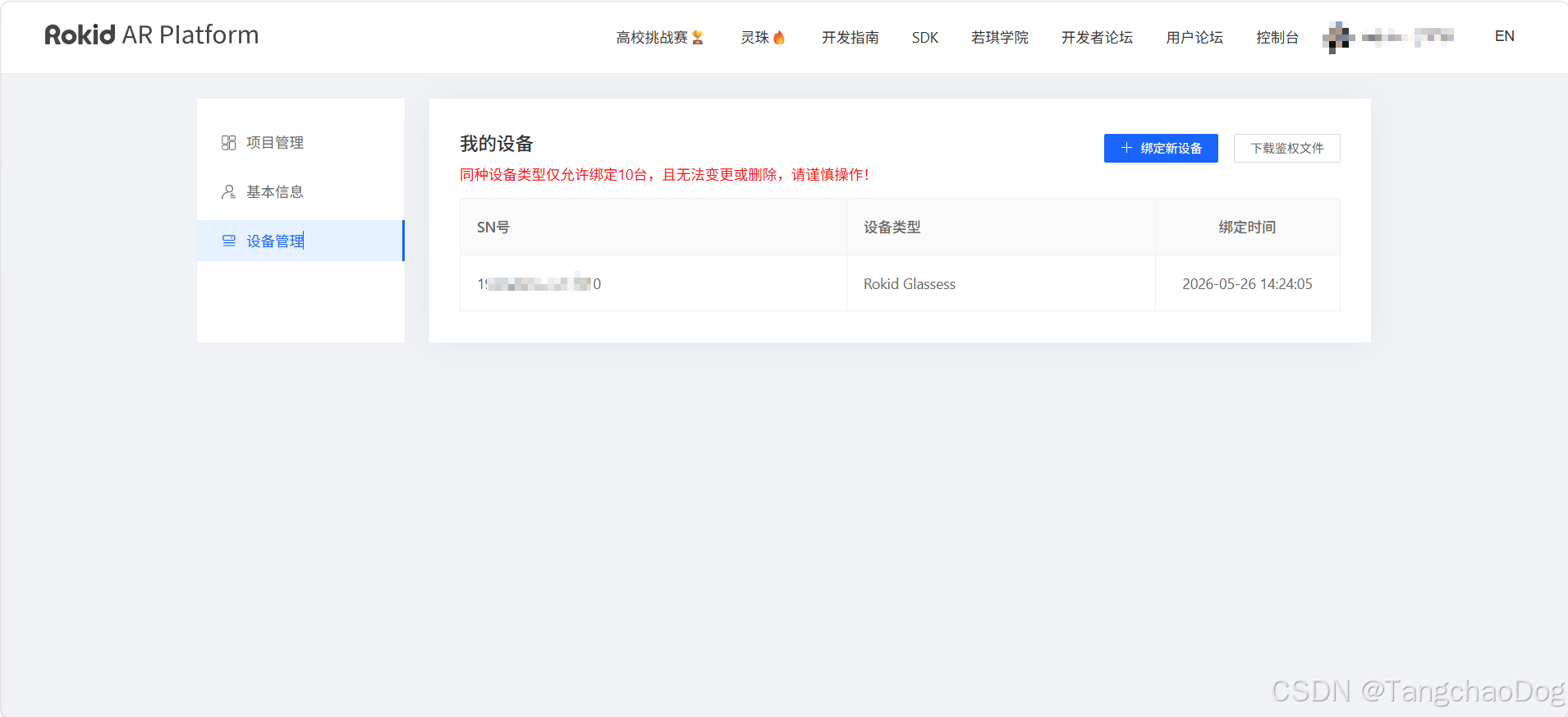The width and height of the screenshot is (1568, 717).
Task: Click 下载鉴权文件 button
Action: pyautogui.click(x=1286, y=148)
